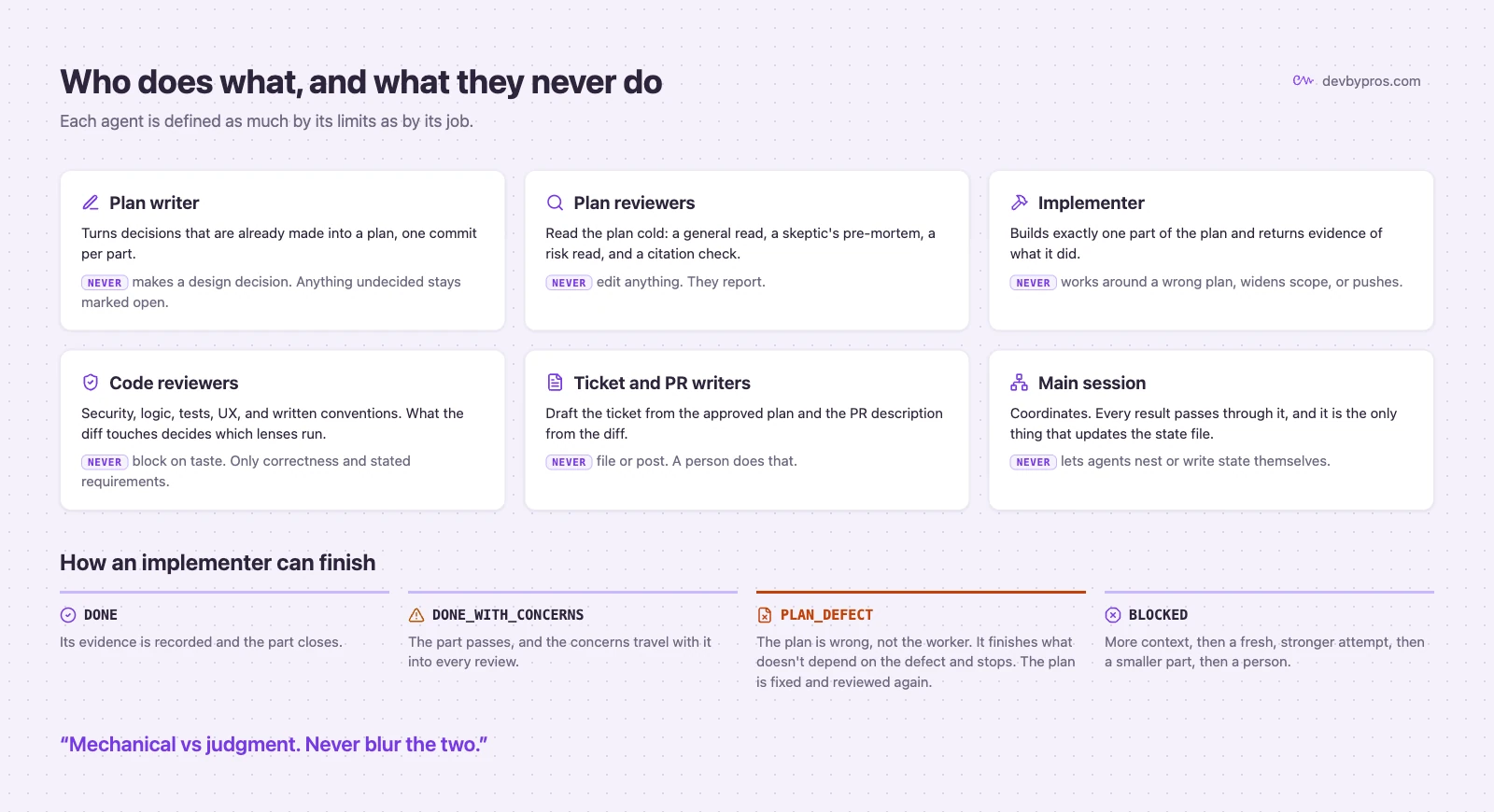Click the NEVER badge in Plan writer card
This screenshot has width=1494, height=812.
point(105,283)
